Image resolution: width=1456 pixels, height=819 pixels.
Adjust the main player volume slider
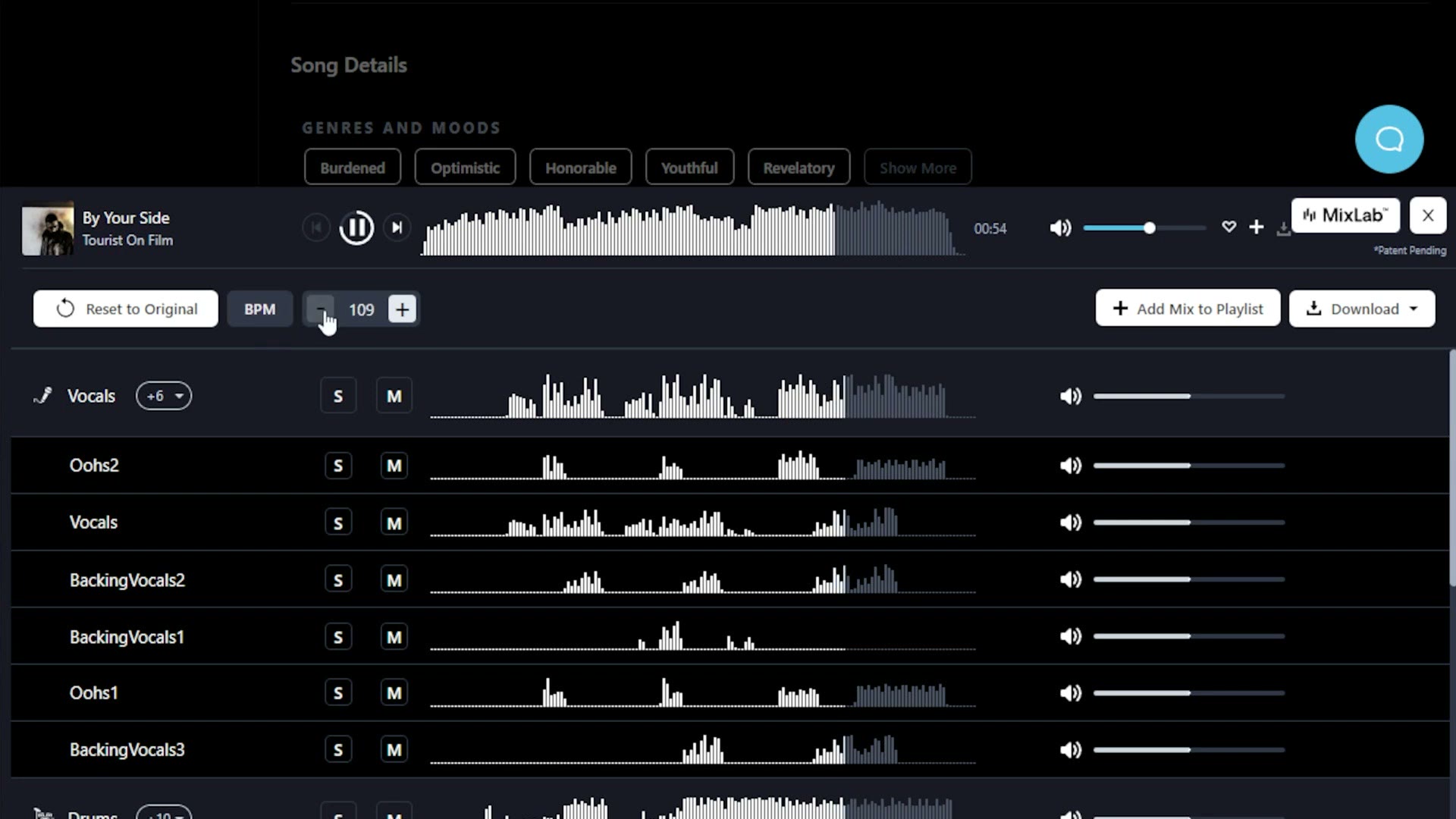1144,227
